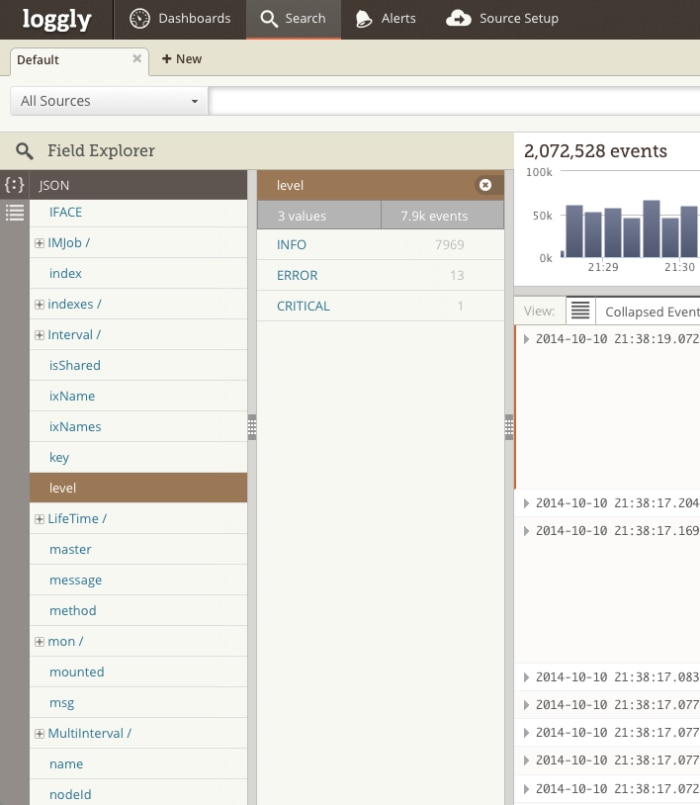The height and width of the screenshot is (805, 700).
Task: Select the collapsed events view icon
Action: (581, 311)
